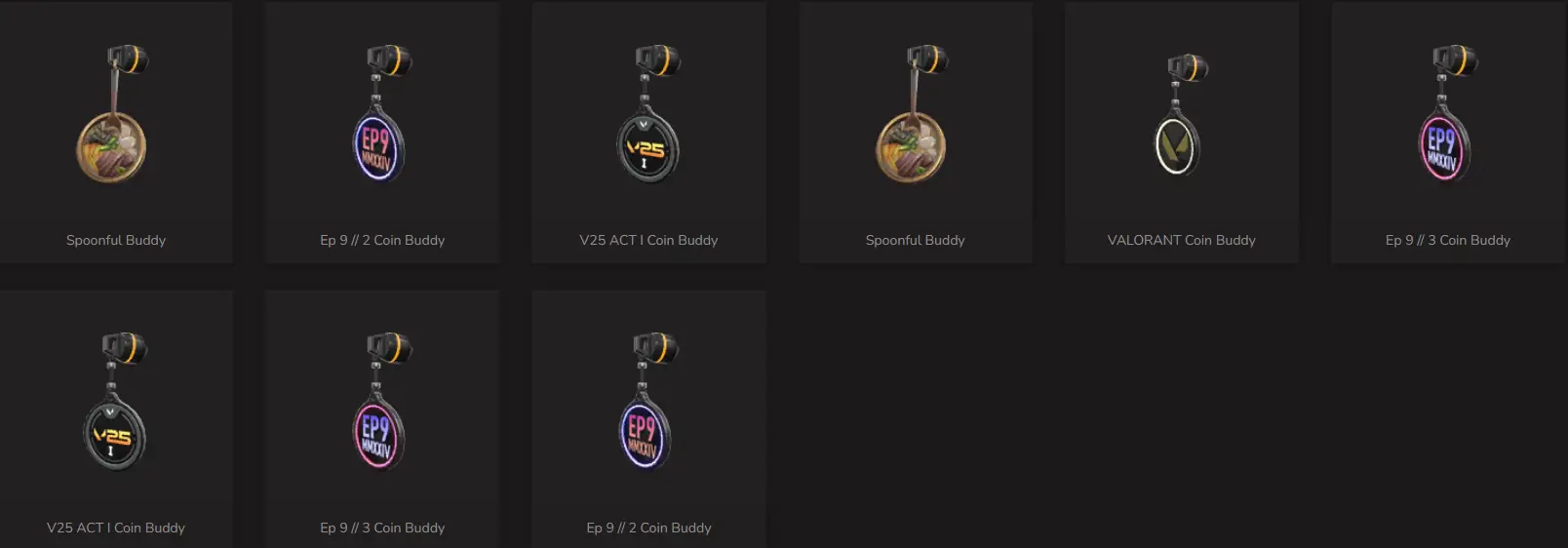Open the Spoonful Buddy label adjacent to VALORANT Coin
Image resolution: width=1568 pixels, height=548 pixels.
[915, 240]
